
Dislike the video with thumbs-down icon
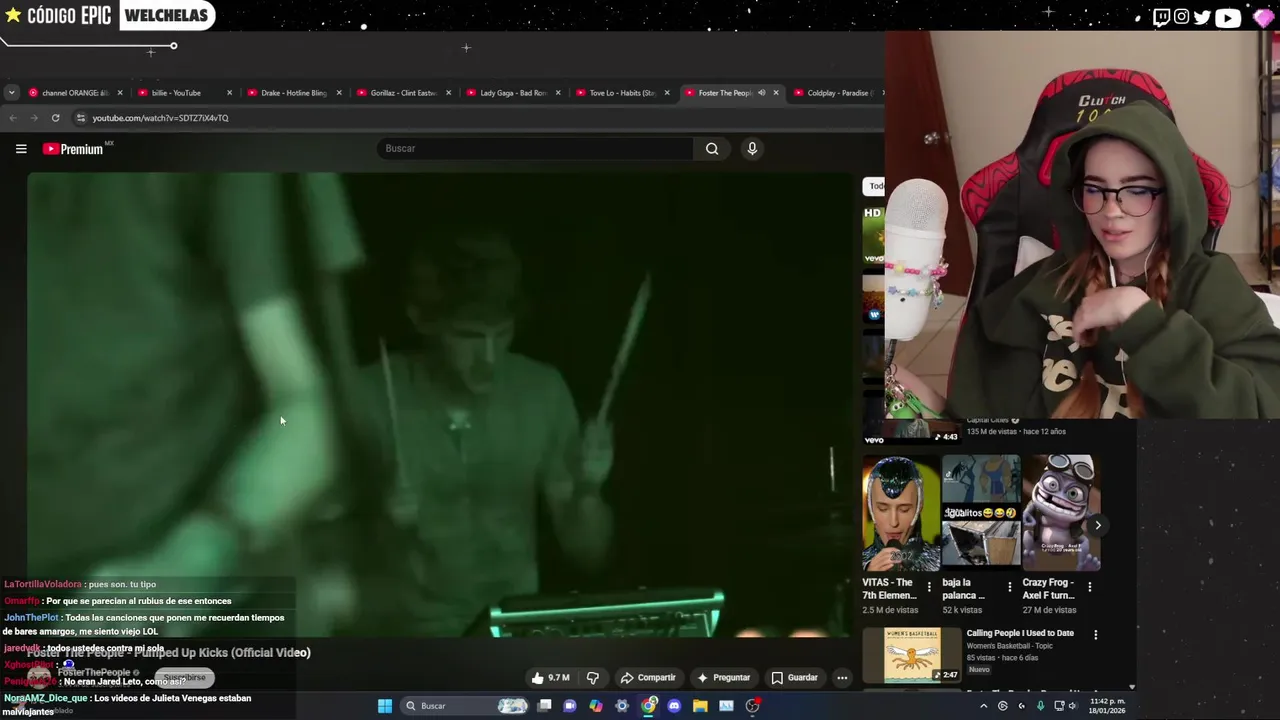(593, 678)
